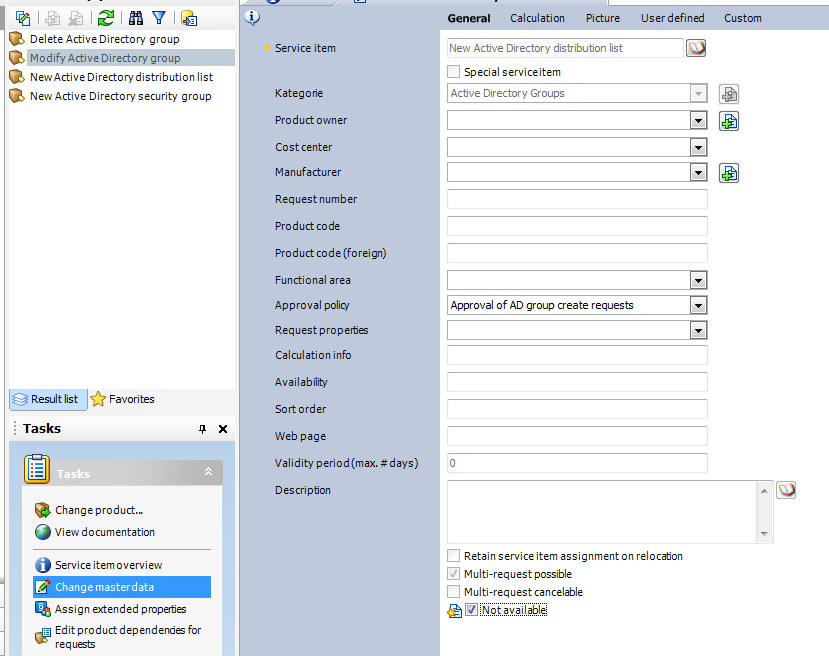Add a new Manufacturer with plus icon

729,173
